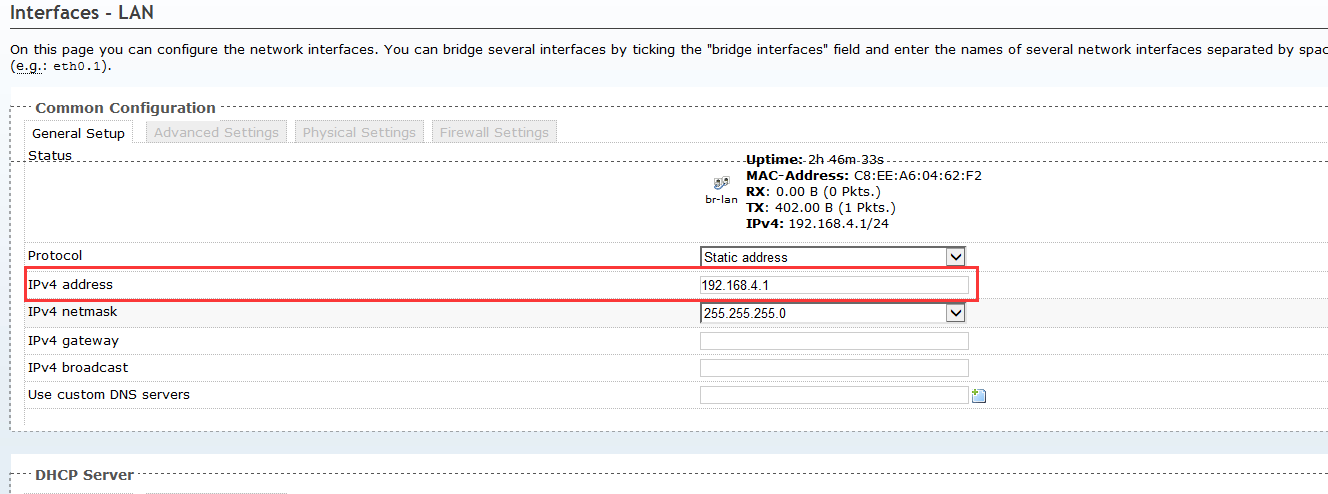Go to the Physical Settings tab
This screenshot has width=1328, height=494.
359,132
